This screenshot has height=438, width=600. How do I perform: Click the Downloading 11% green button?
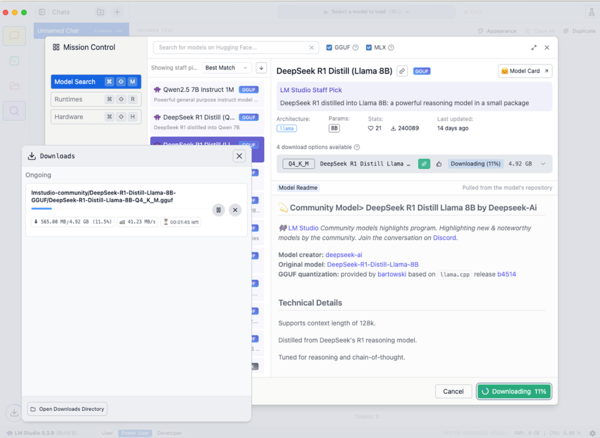[514, 391]
